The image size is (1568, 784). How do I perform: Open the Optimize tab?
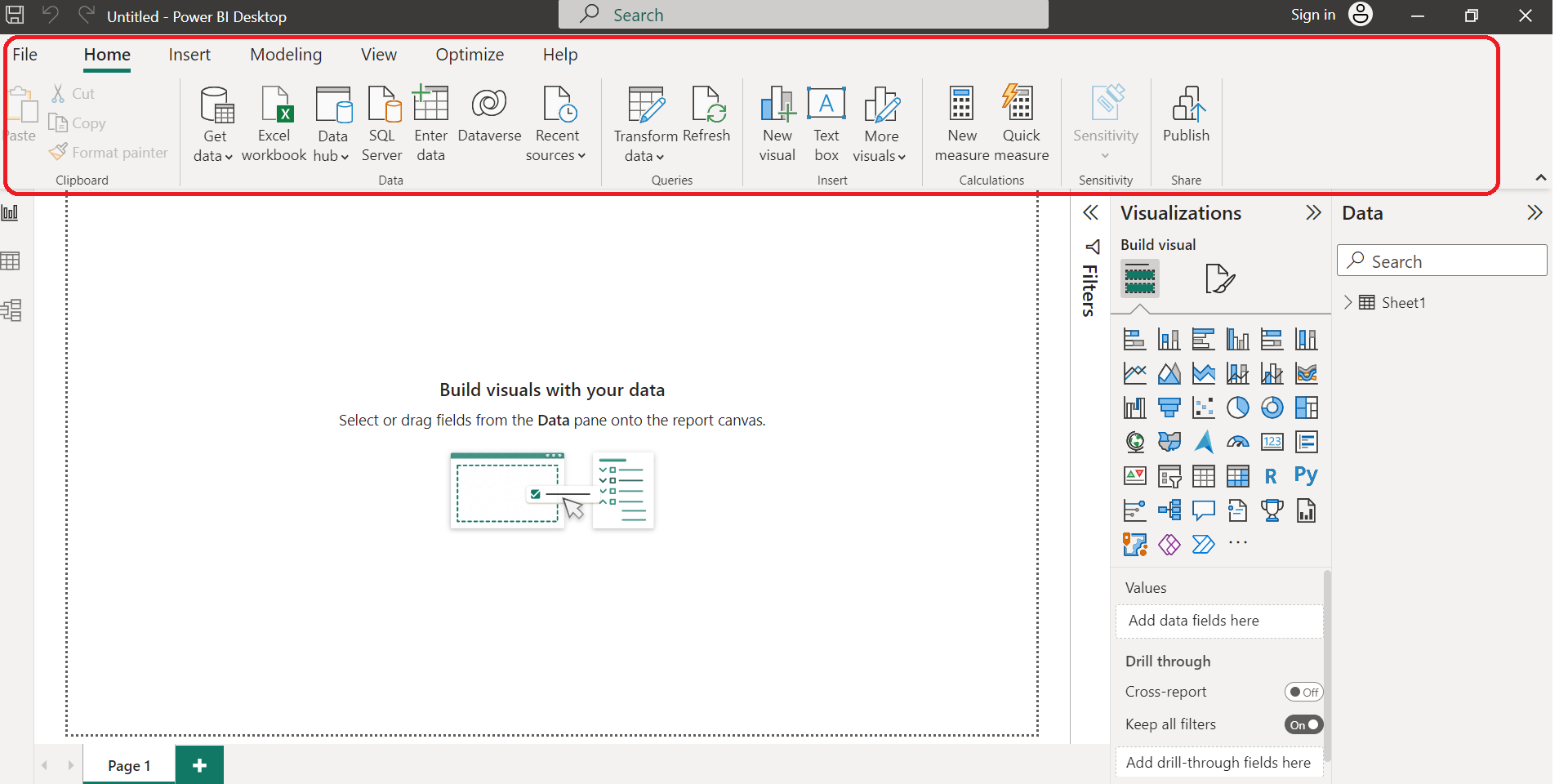tap(470, 55)
